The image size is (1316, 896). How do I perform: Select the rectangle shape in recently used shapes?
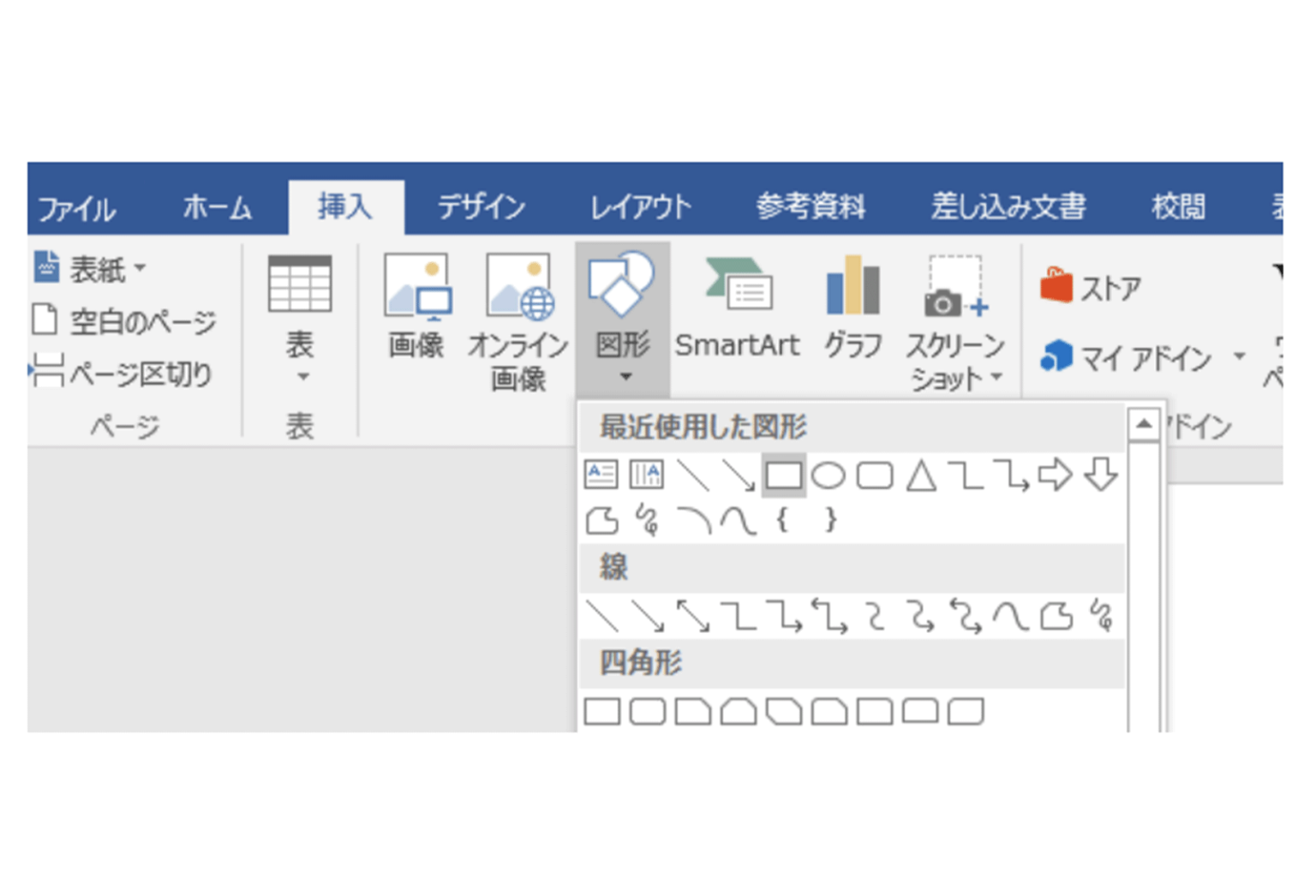pos(783,475)
